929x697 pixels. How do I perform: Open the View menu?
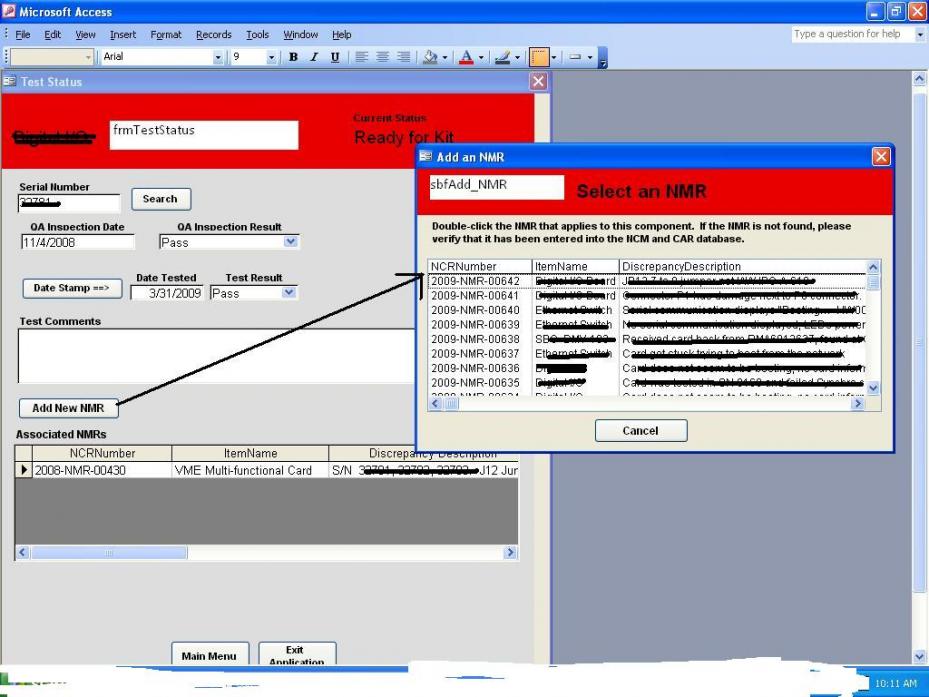pos(85,34)
